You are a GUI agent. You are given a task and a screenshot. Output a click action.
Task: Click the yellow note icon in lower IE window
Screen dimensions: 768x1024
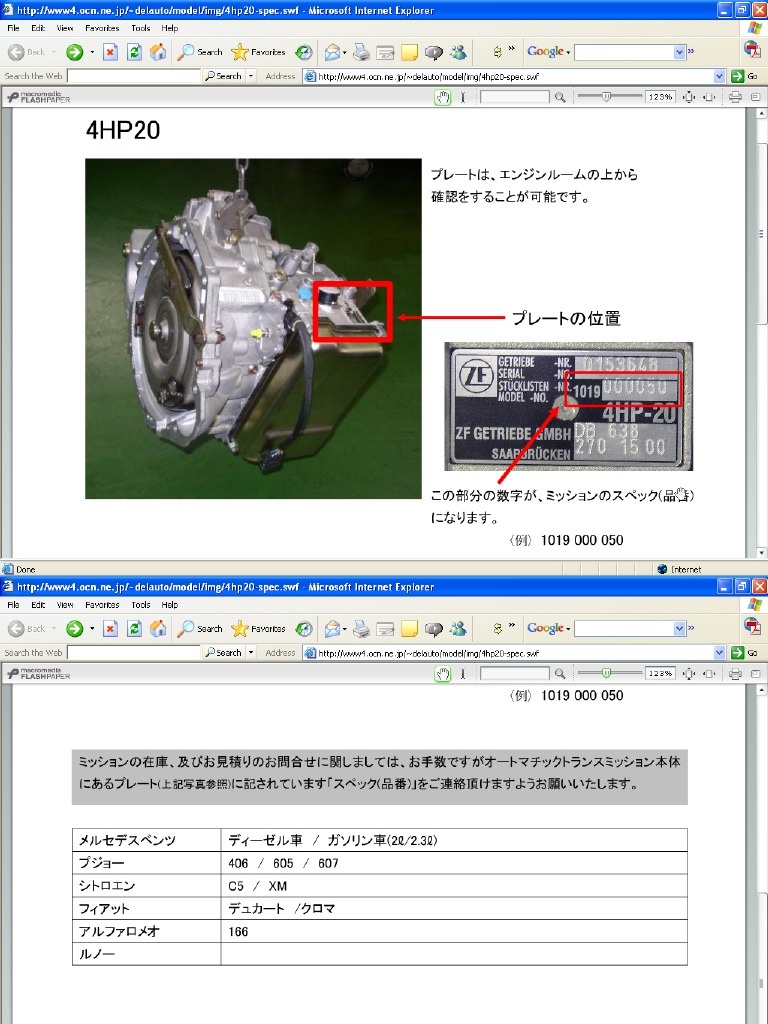[409, 629]
